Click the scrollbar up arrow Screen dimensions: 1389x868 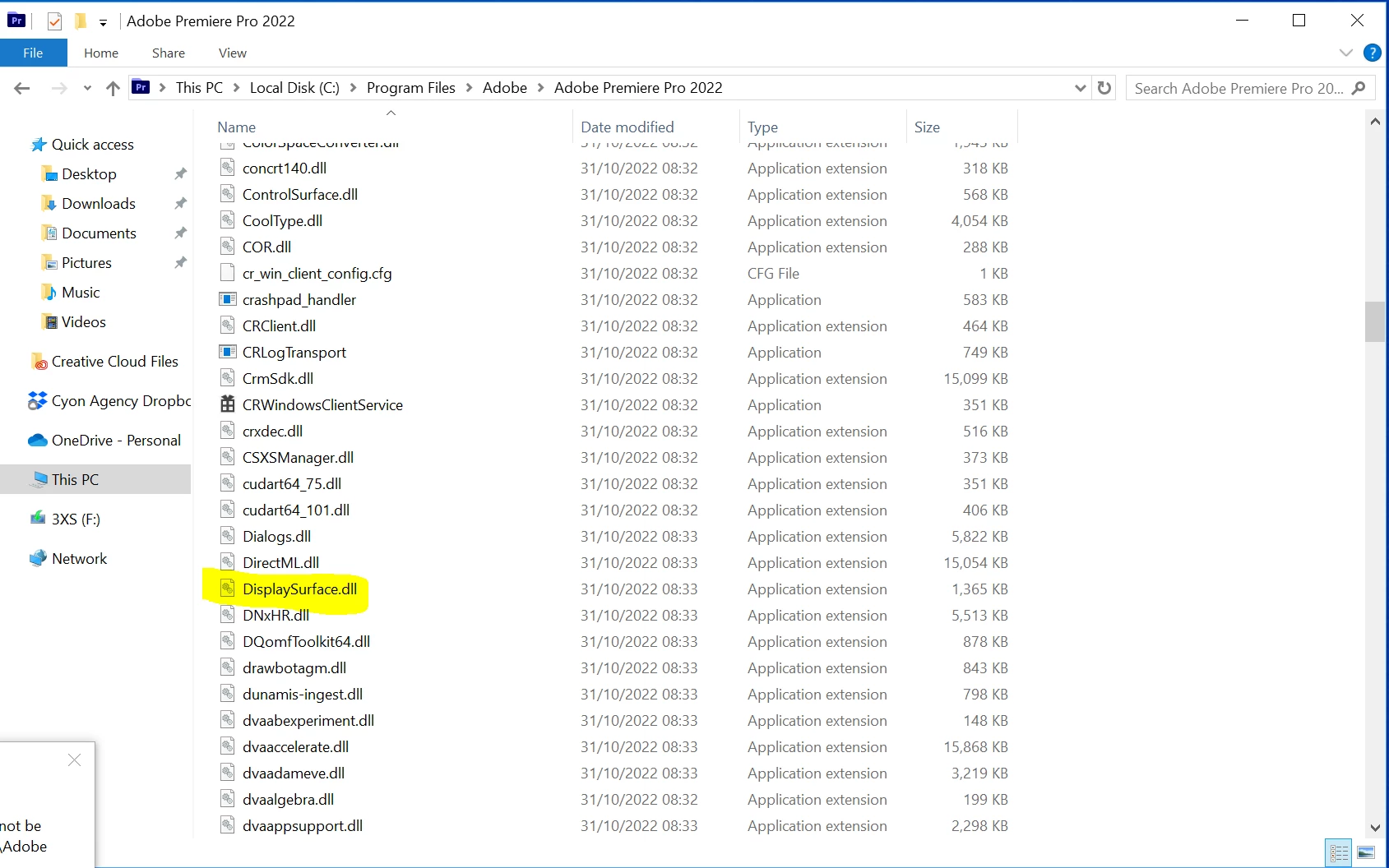1374,121
